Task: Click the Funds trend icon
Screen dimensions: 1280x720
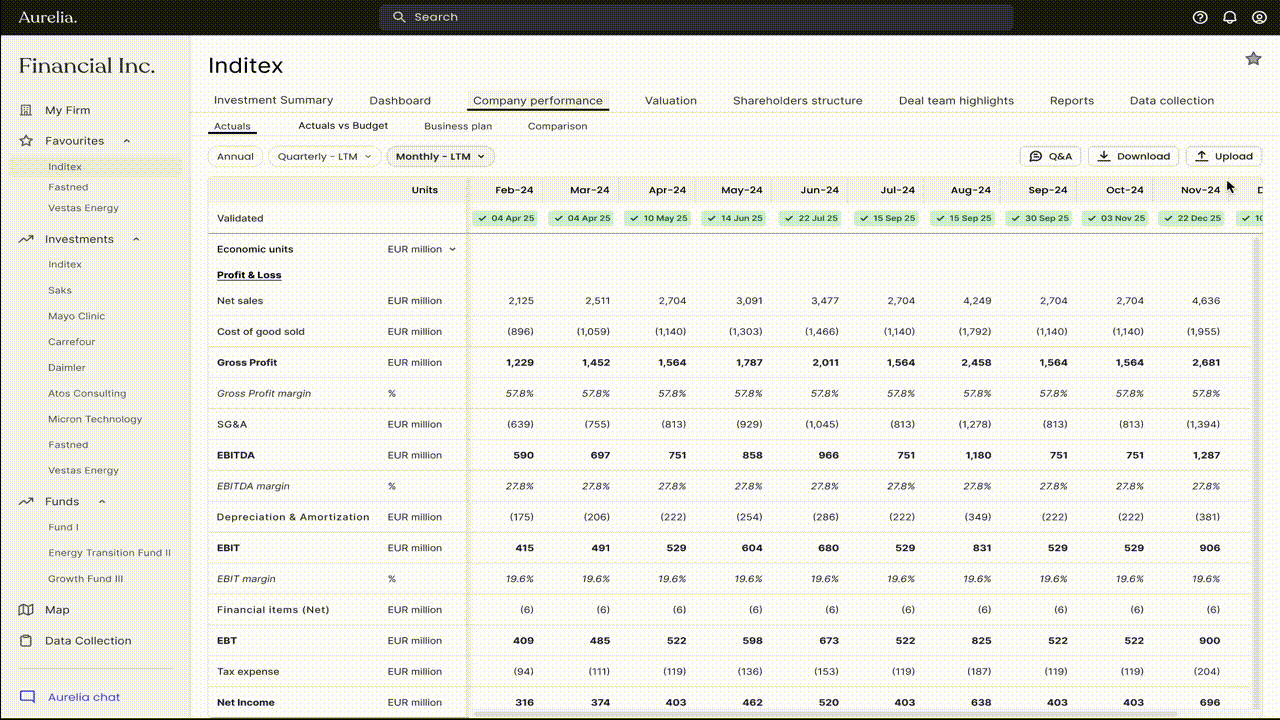Action: click(x=27, y=501)
